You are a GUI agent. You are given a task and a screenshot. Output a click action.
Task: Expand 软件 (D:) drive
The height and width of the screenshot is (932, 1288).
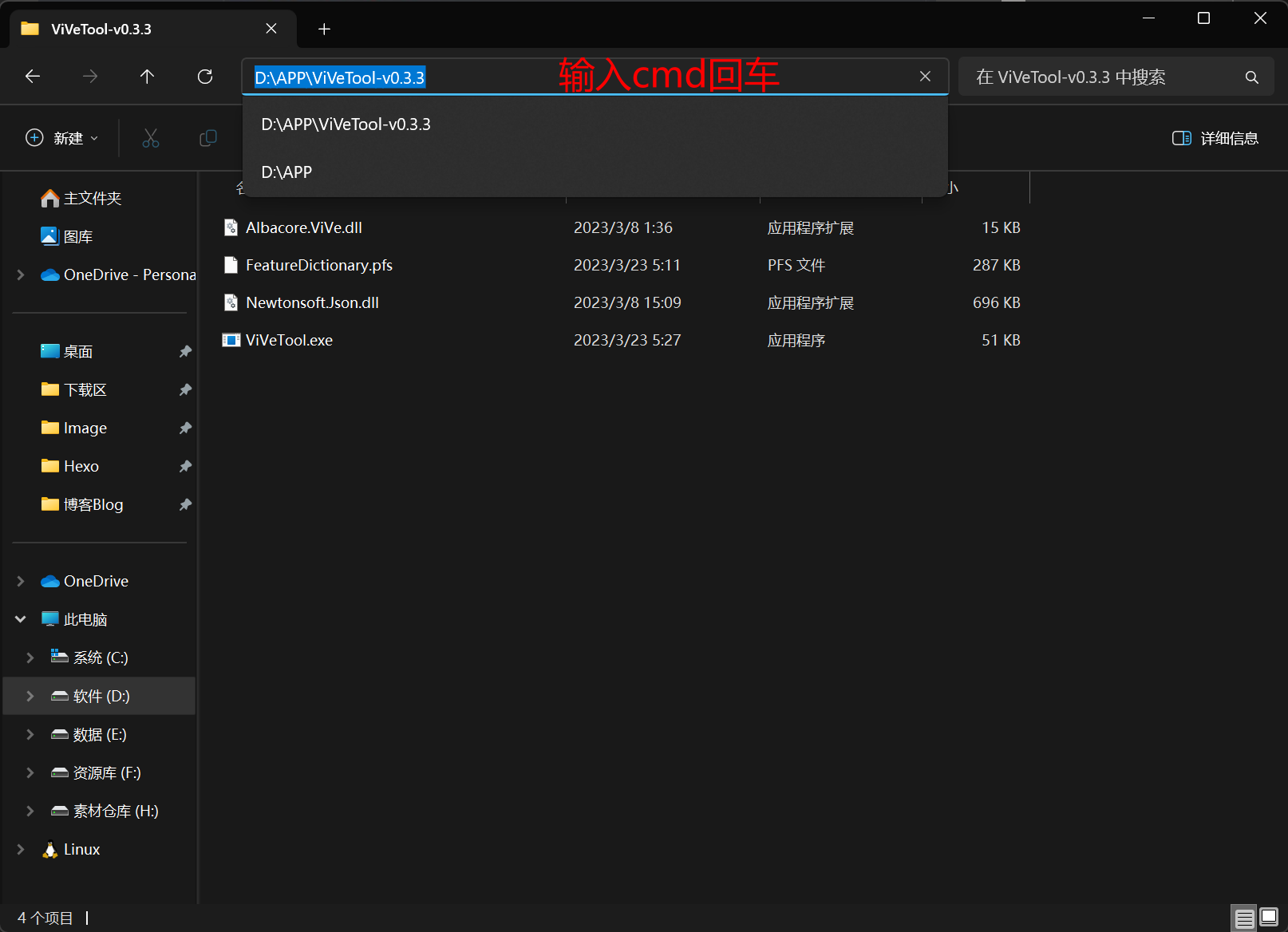coord(30,696)
